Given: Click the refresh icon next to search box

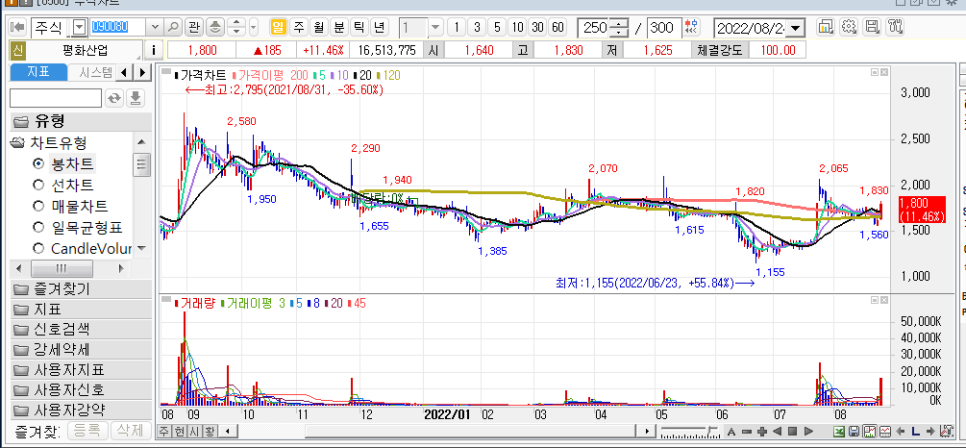Looking at the screenshot, I should pyautogui.click(x=115, y=98).
